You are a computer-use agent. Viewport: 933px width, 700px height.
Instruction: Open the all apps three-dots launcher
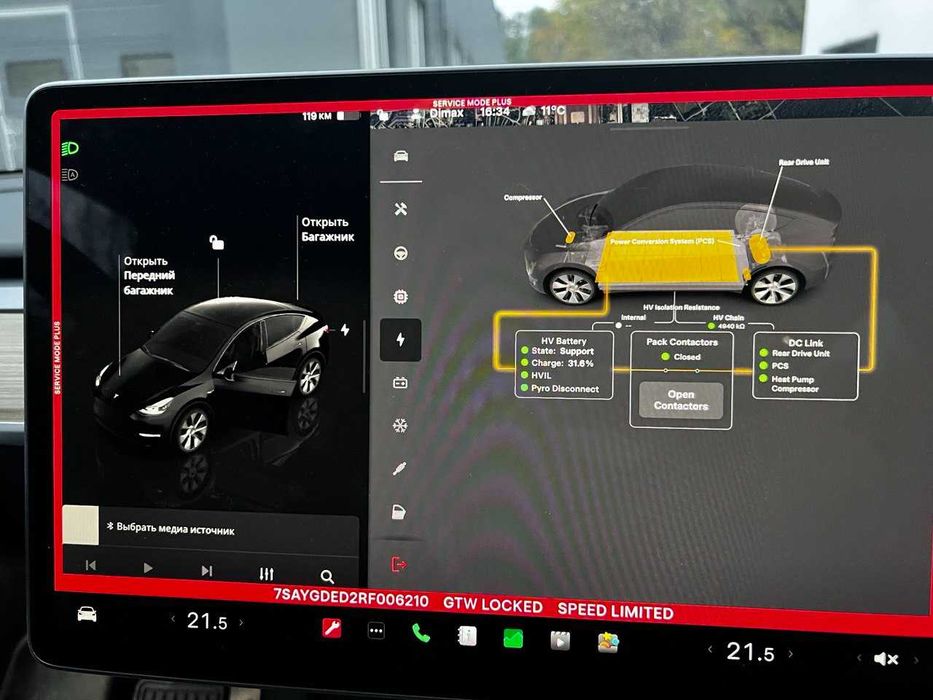376,630
